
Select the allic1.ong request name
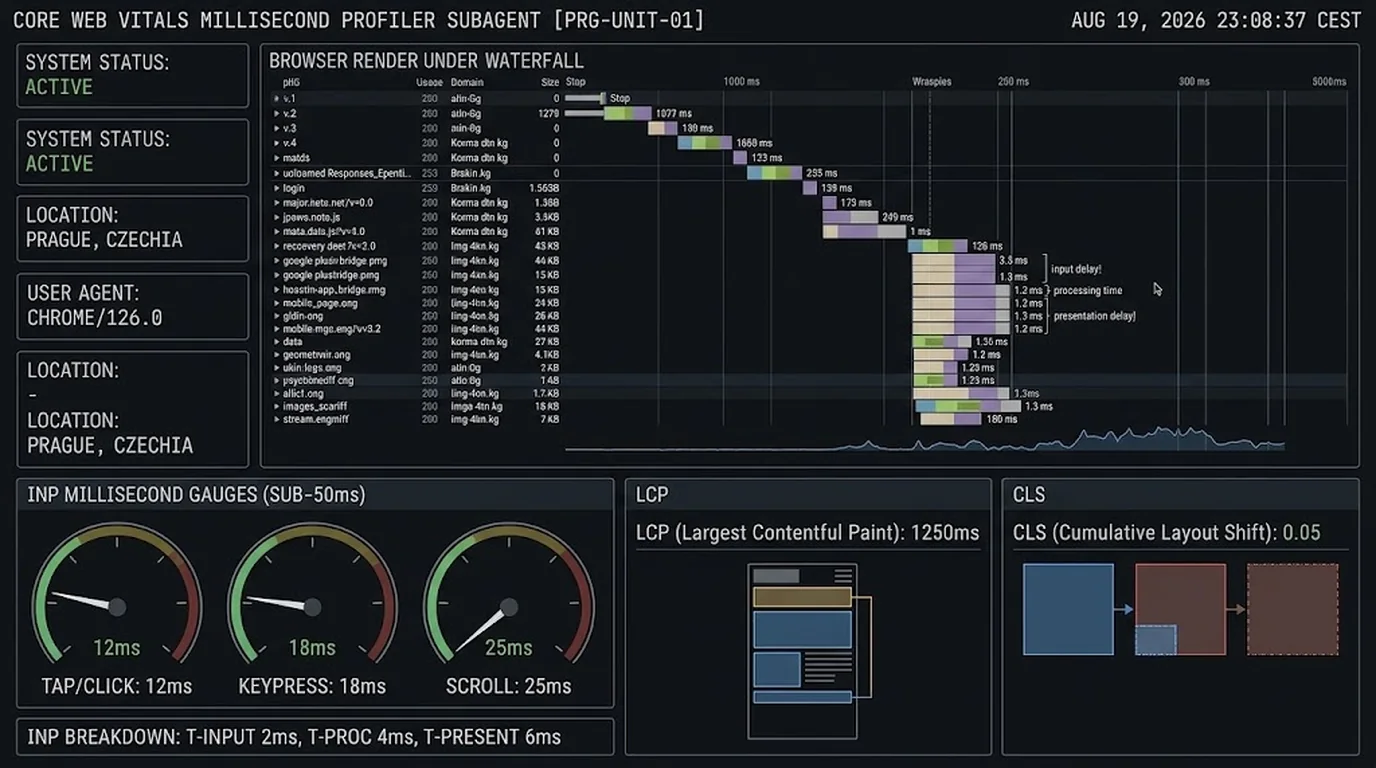(303, 394)
